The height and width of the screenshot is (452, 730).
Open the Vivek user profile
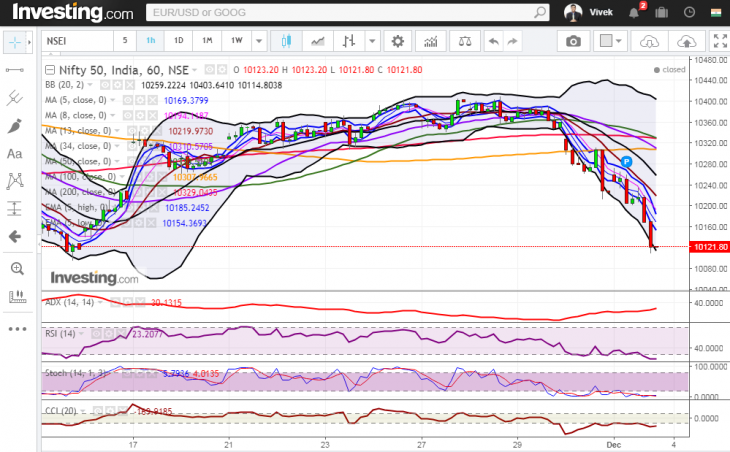coord(588,12)
